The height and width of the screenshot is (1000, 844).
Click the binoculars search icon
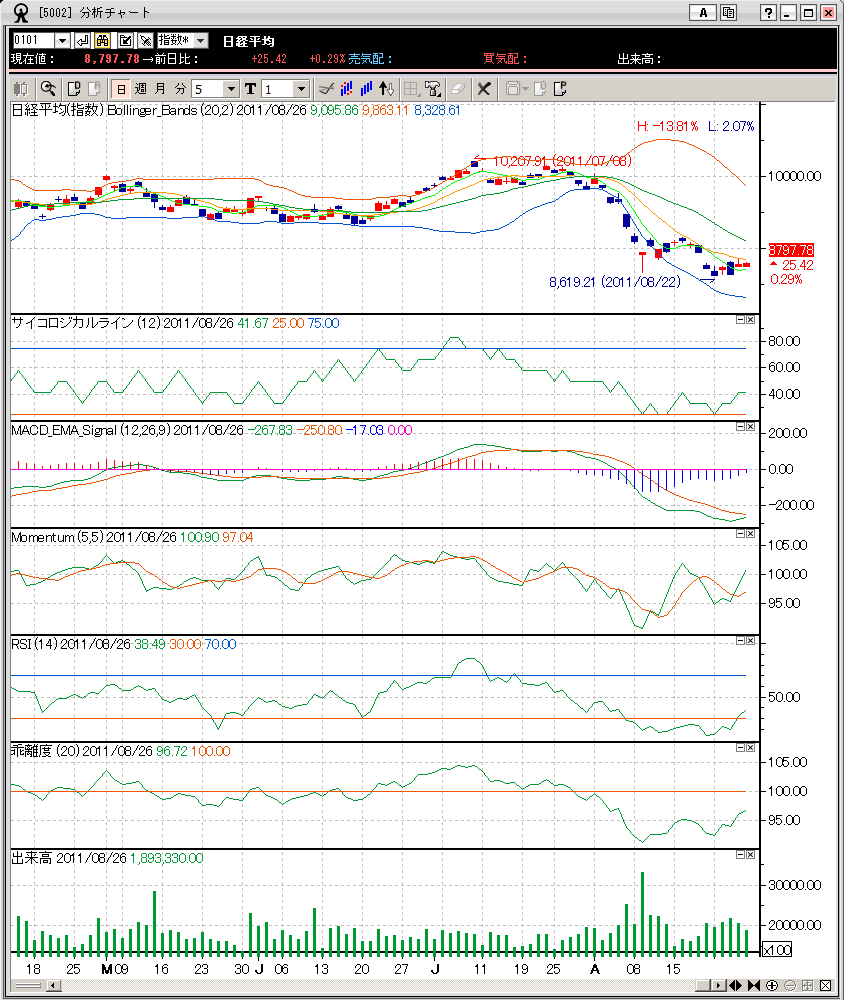pos(102,40)
